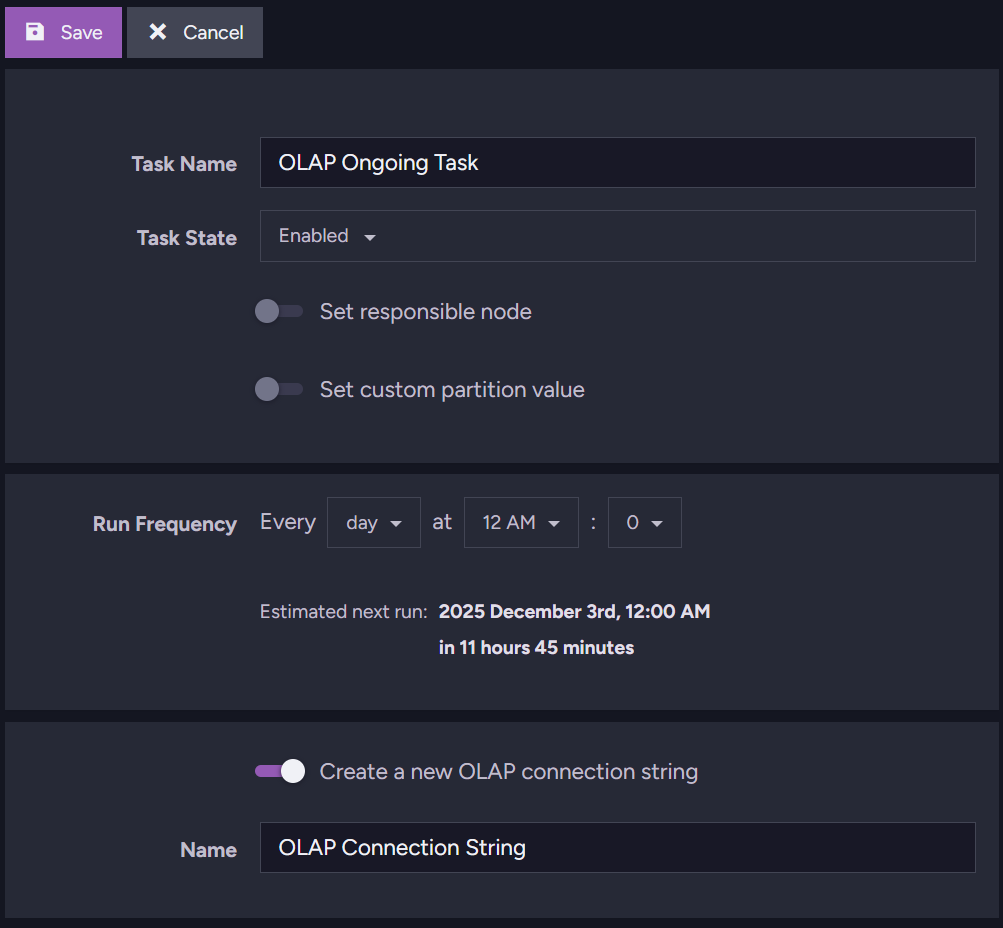The width and height of the screenshot is (1003, 928).
Task: Click the Task Name label
Action: point(184,164)
